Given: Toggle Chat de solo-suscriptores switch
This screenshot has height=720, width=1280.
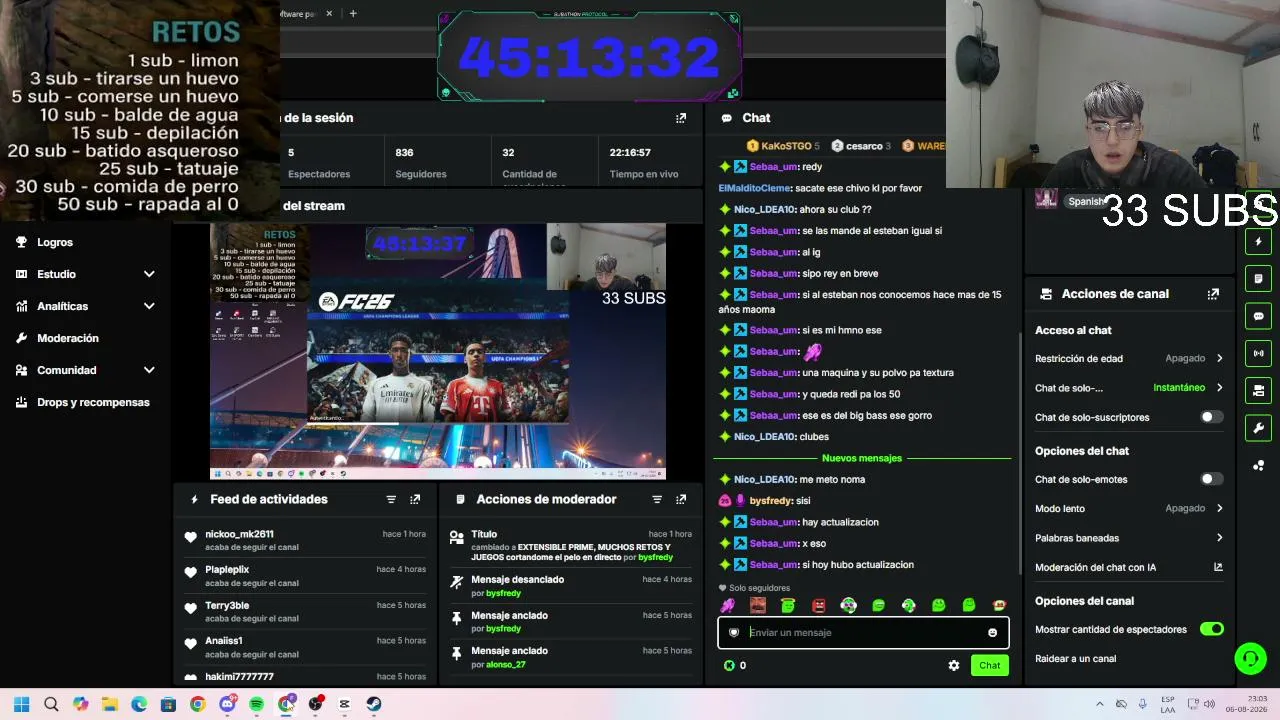Looking at the screenshot, I should point(1211,417).
